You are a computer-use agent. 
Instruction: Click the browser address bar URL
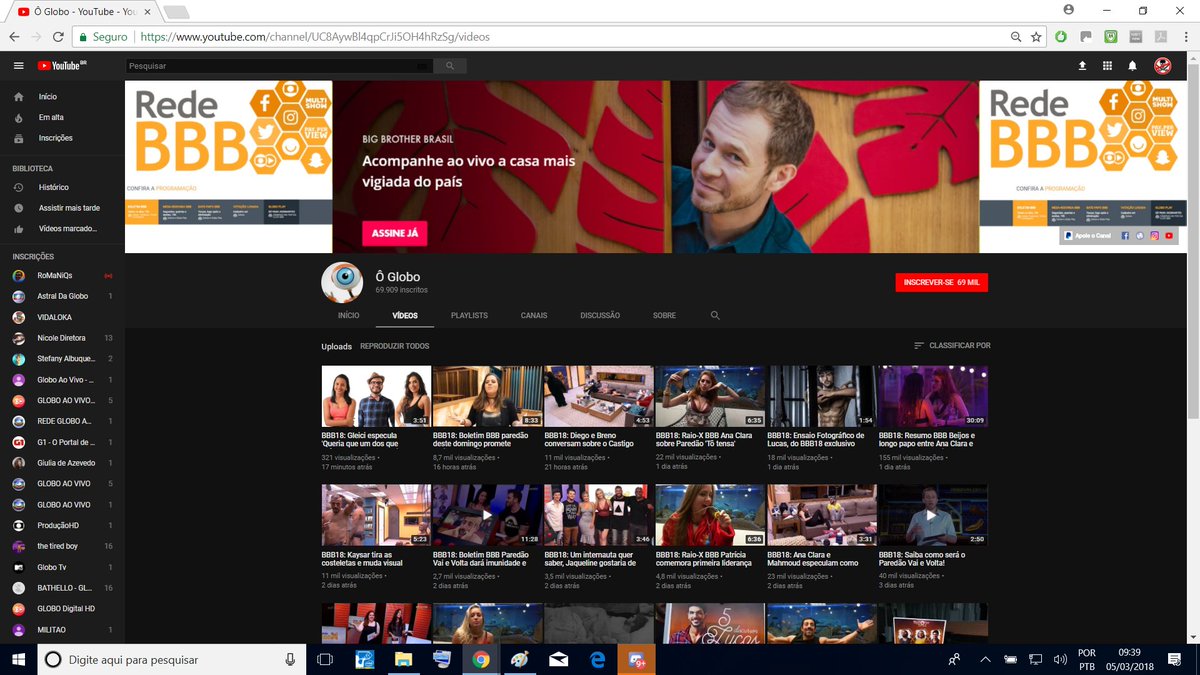coord(315,37)
